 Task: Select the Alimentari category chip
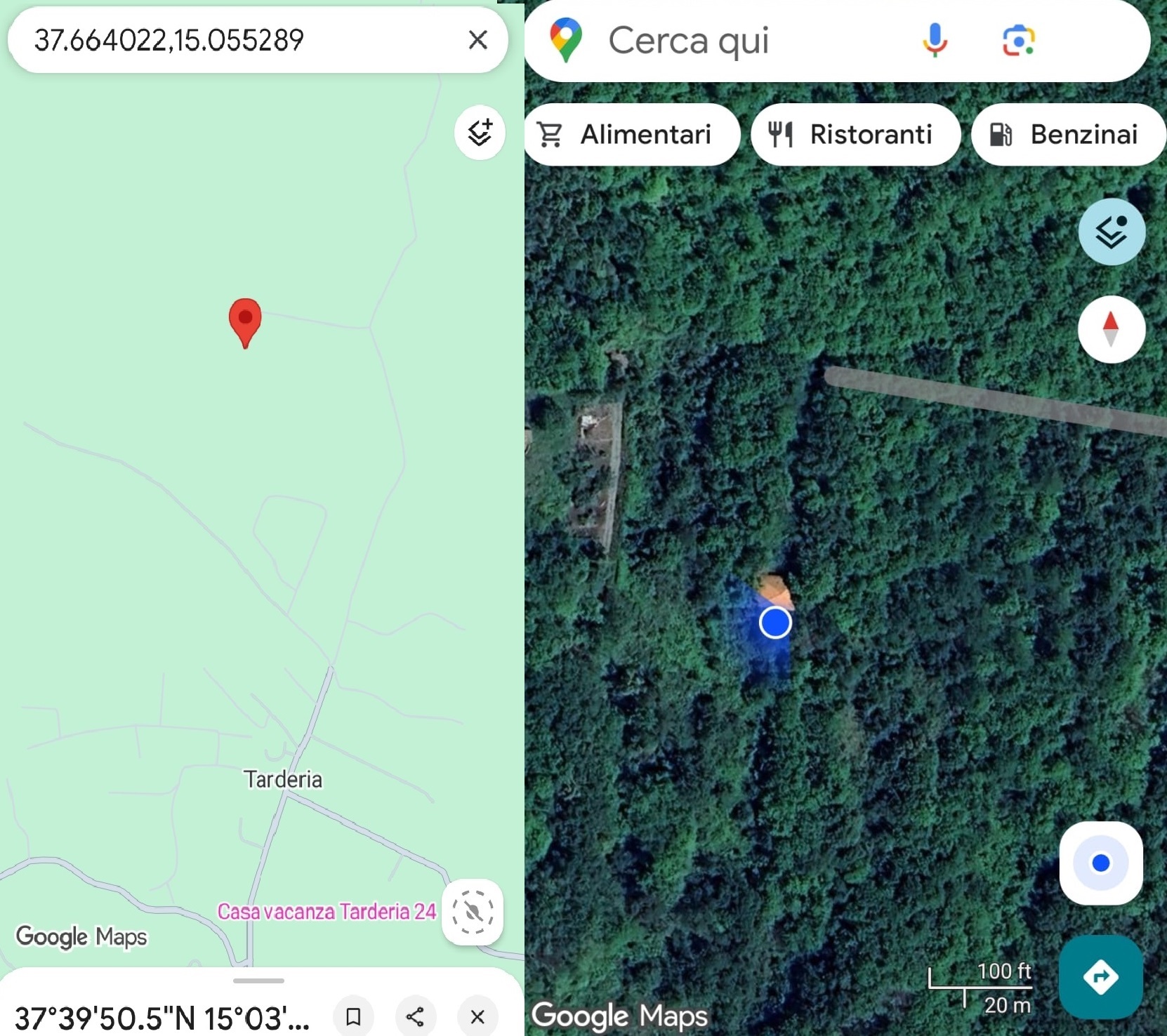point(632,134)
